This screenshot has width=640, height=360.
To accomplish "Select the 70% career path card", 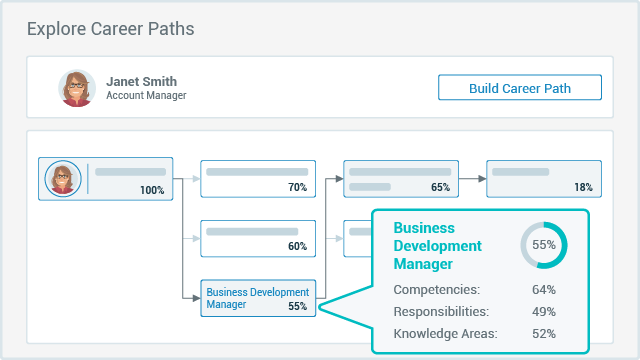I will coord(258,179).
